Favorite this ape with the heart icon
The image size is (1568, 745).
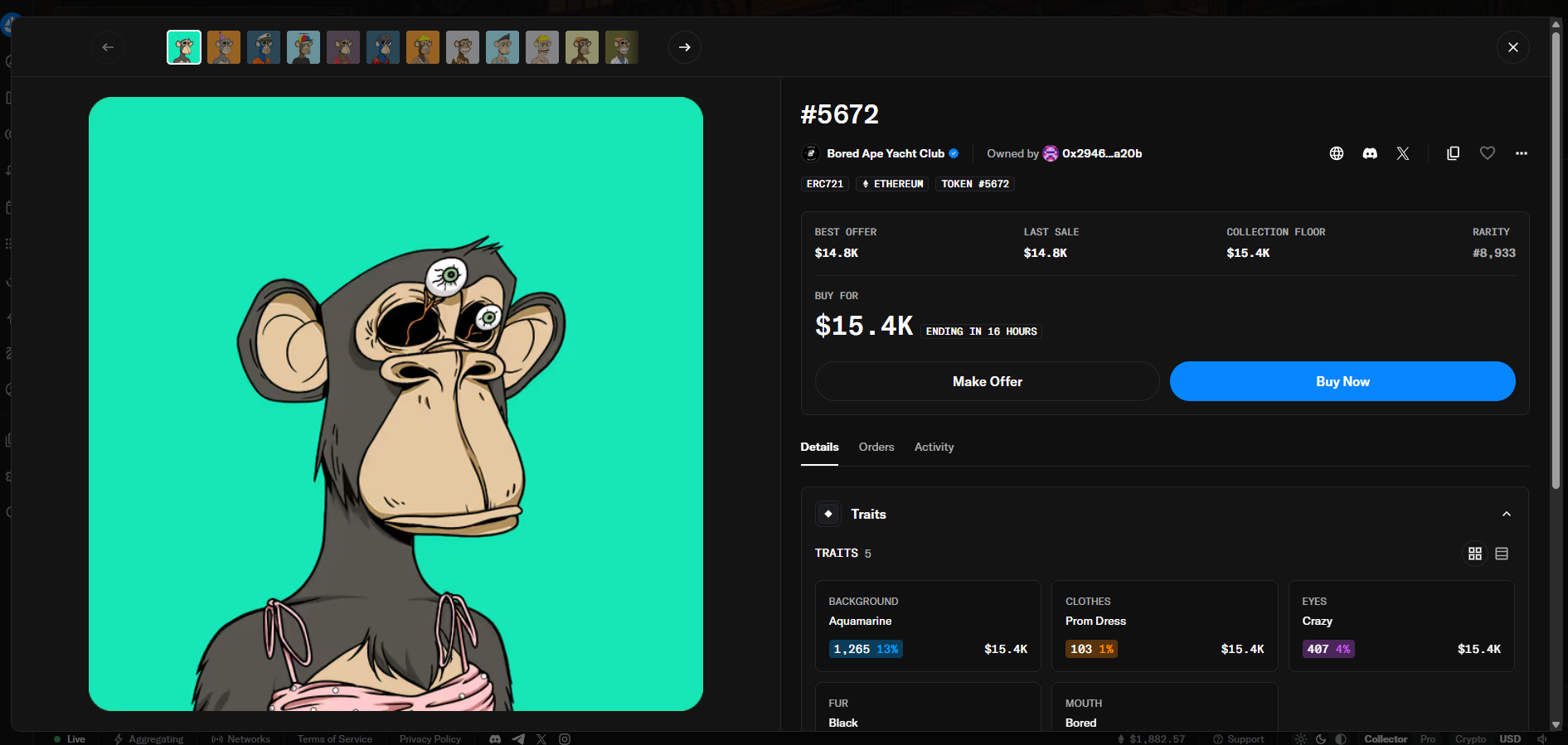pyautogui.click(x=1488, y=153)
